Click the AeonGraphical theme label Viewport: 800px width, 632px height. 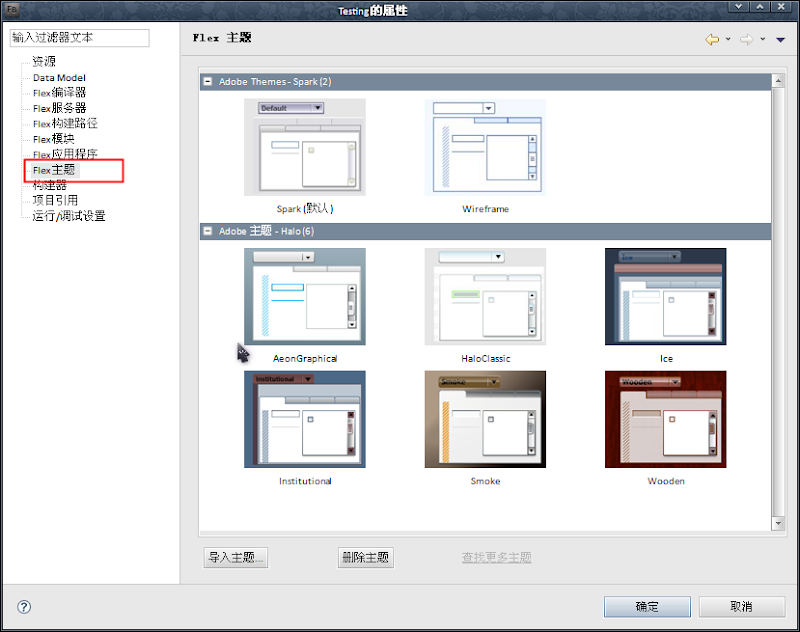(305, 359)
